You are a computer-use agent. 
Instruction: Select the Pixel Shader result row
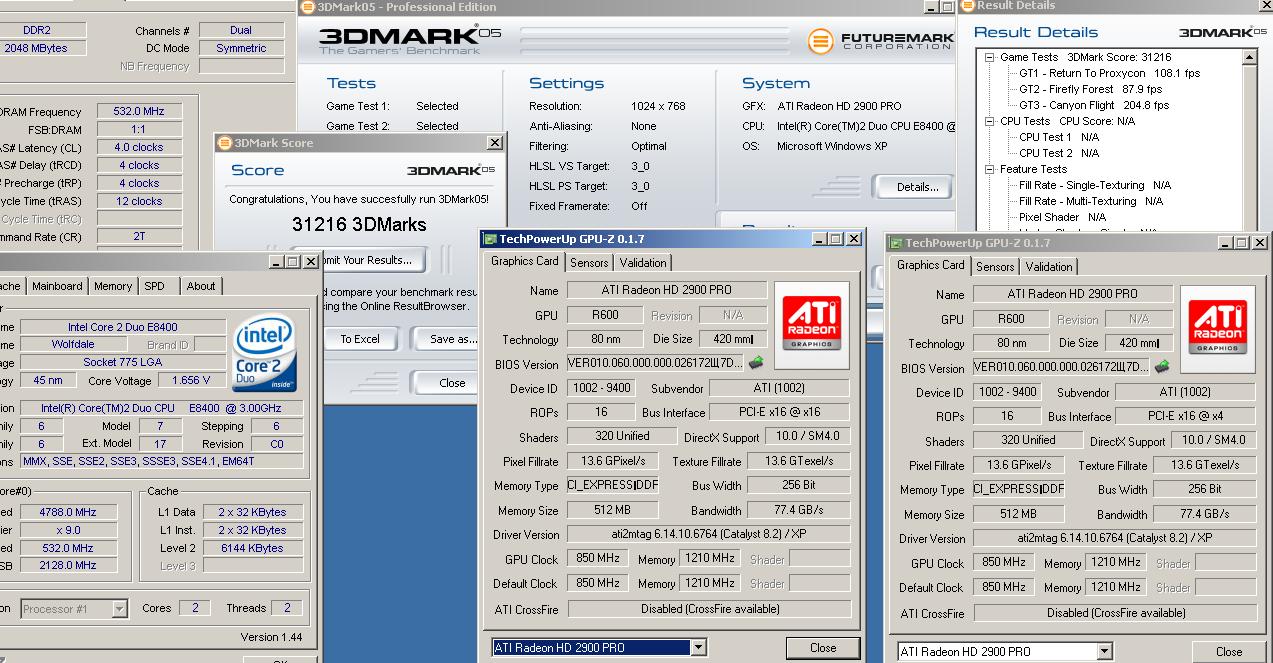(x=1062, y=217)
